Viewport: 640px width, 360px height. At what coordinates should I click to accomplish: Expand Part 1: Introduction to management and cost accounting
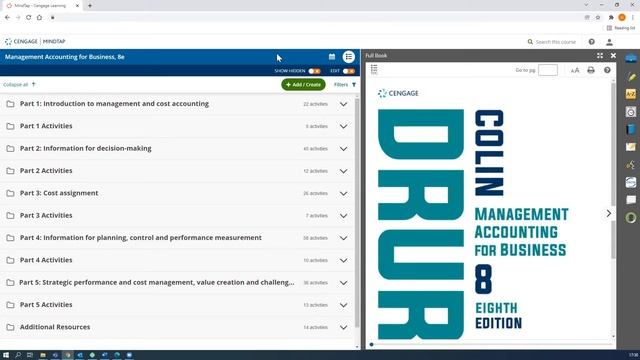tap(344, 104)
